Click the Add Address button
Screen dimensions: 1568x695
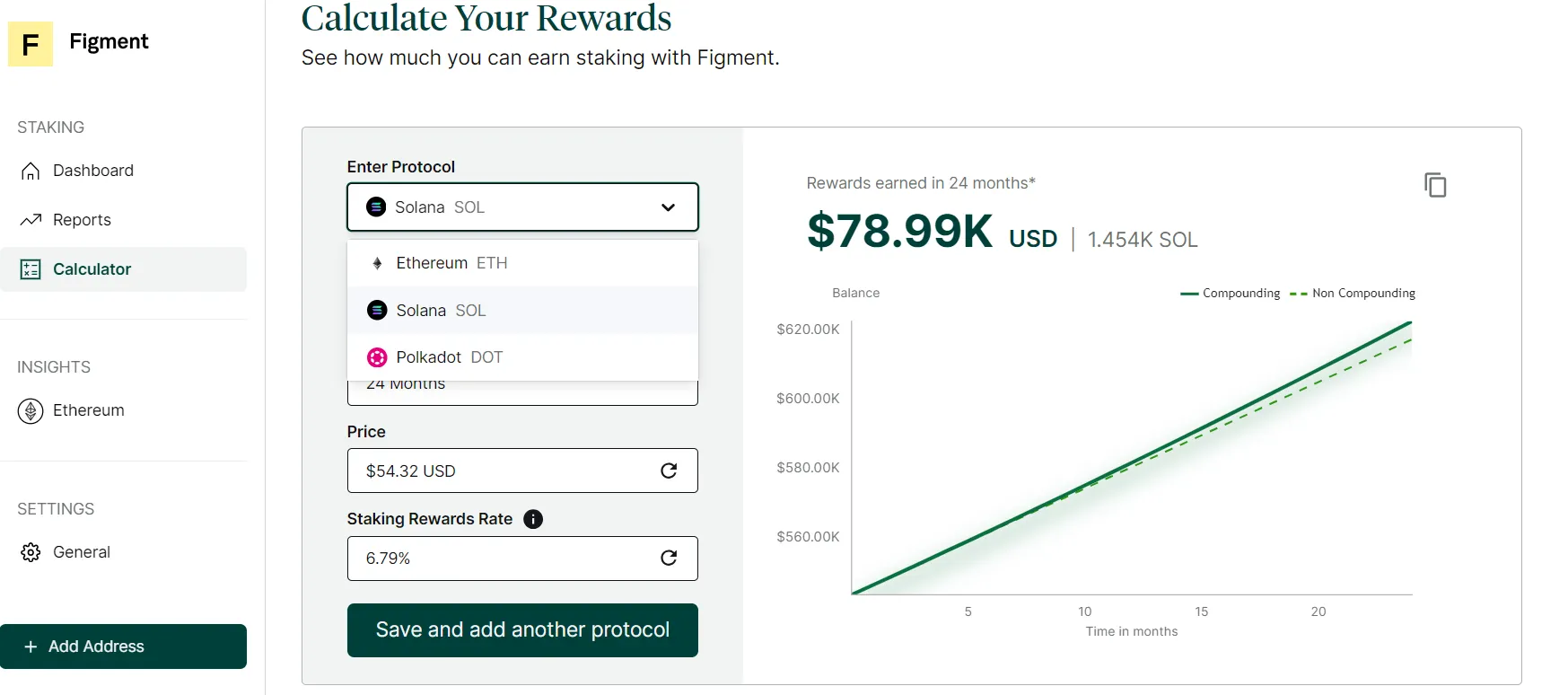coord(123,647)
